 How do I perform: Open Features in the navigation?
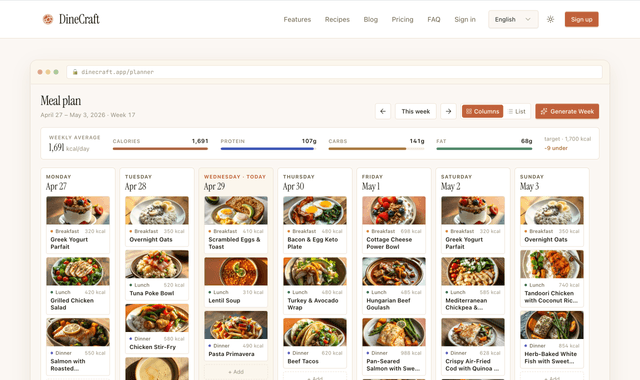pyautogui.click(x=297, y=19)
